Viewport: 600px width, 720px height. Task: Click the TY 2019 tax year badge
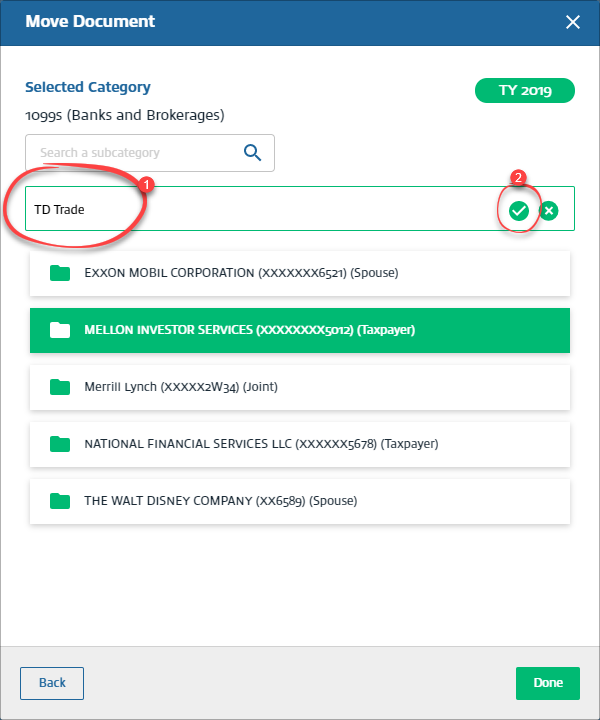click(525, 91)
